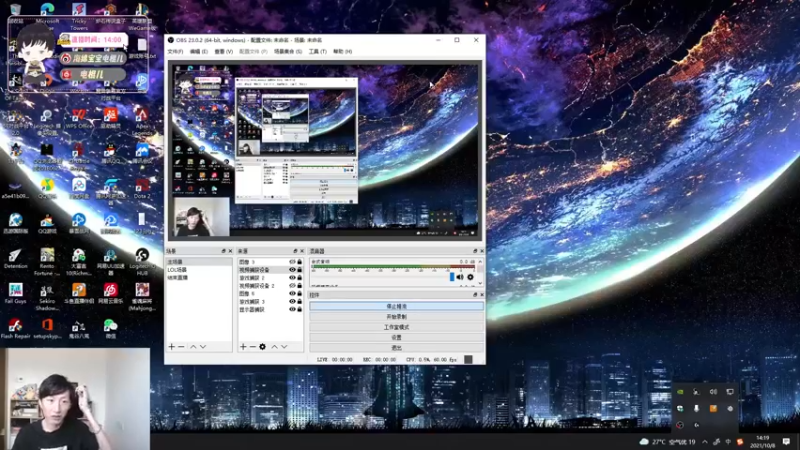Viewport: 800px width, 450px height.
Task: Mute the mixer channel speaker icon
Action: tap(460, 277)
